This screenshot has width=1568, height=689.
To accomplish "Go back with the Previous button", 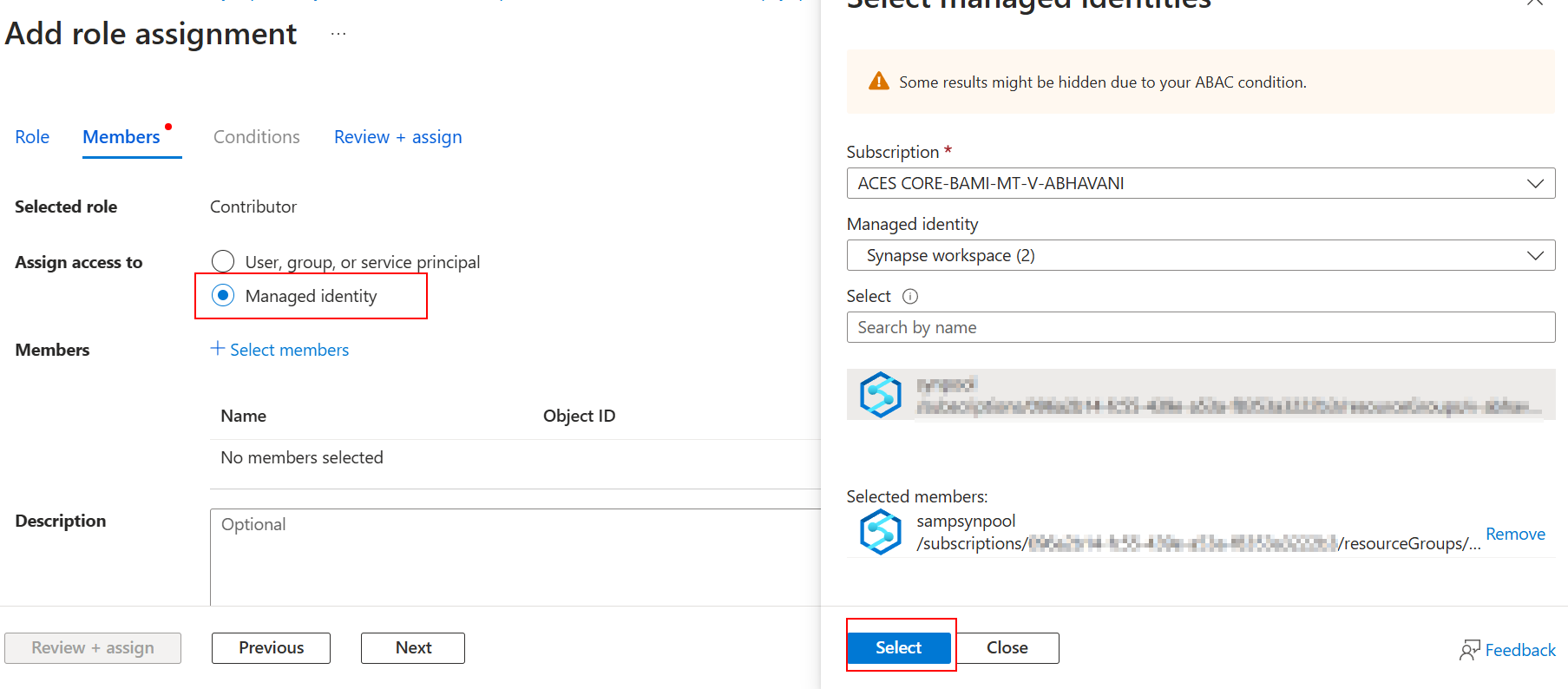I will [271, 648].
